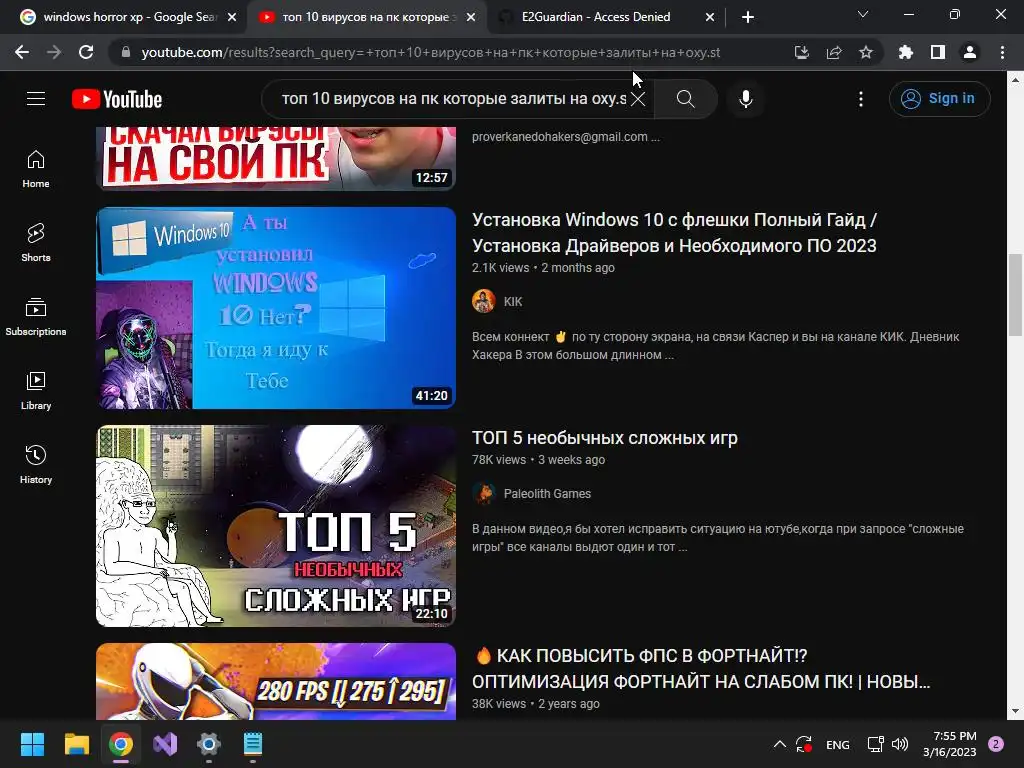The image size is (1024, 768).
Task: Open Chrome extensions puzzle icon
Action: point(906,52)
